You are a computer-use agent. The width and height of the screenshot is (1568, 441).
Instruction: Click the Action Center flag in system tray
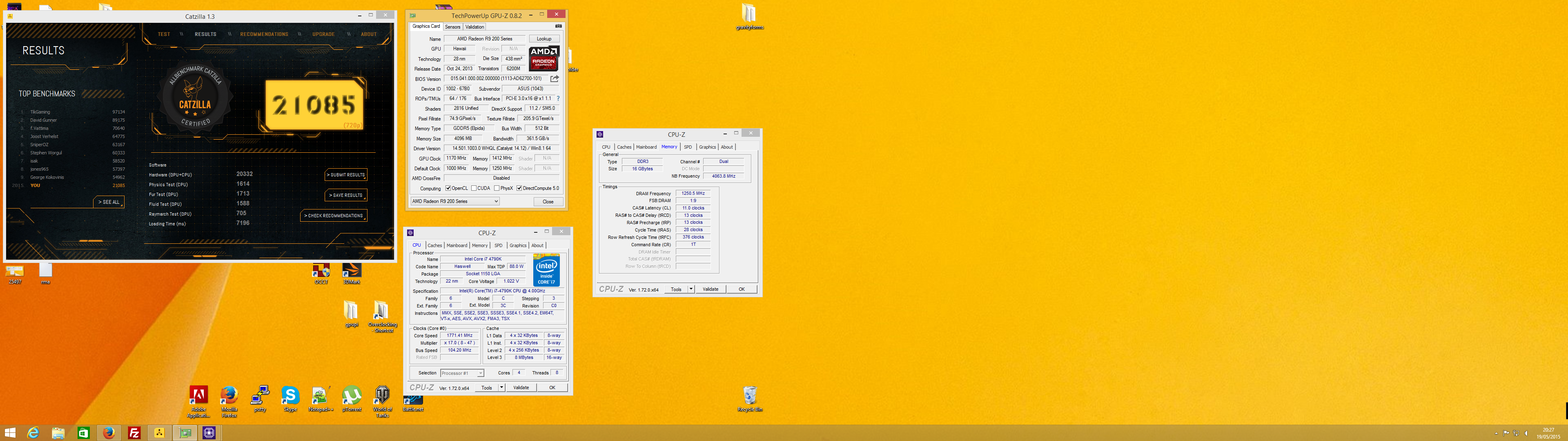[1506, 433]
